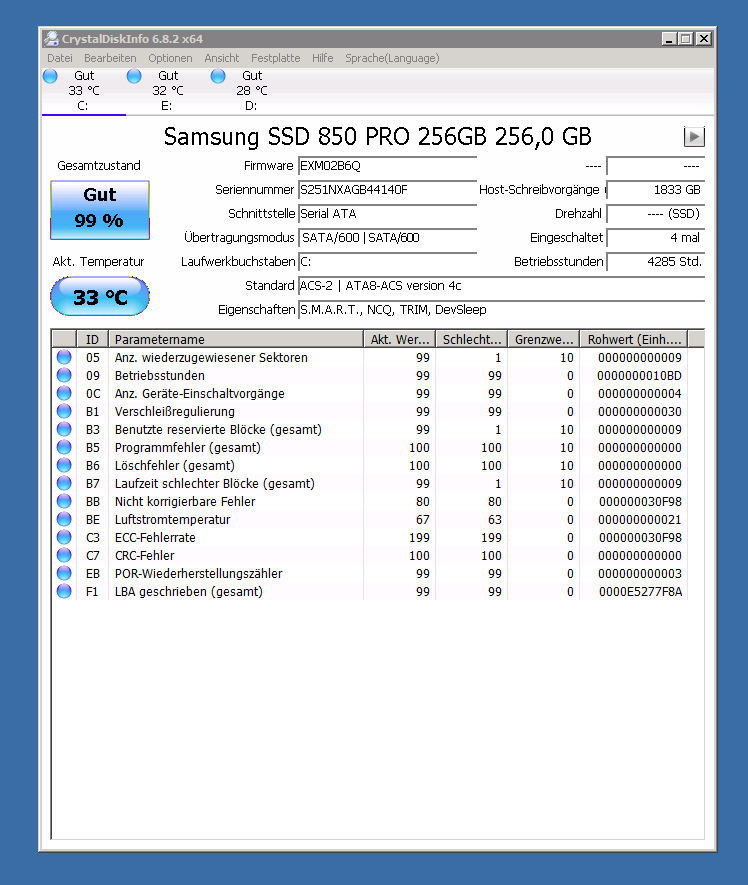Click status icon for attribute B7 row
Viewport: 748px width, 885px height.
coord(64,484)
